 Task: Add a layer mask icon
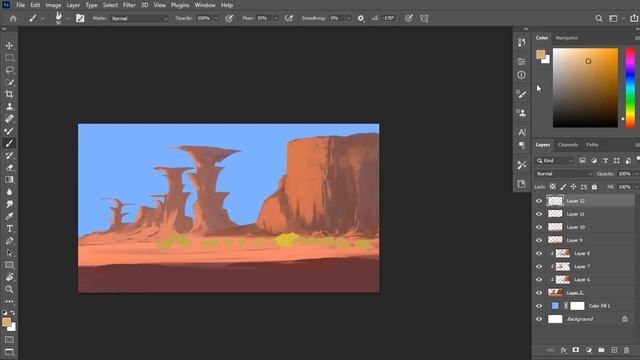(x=576, y=350)
